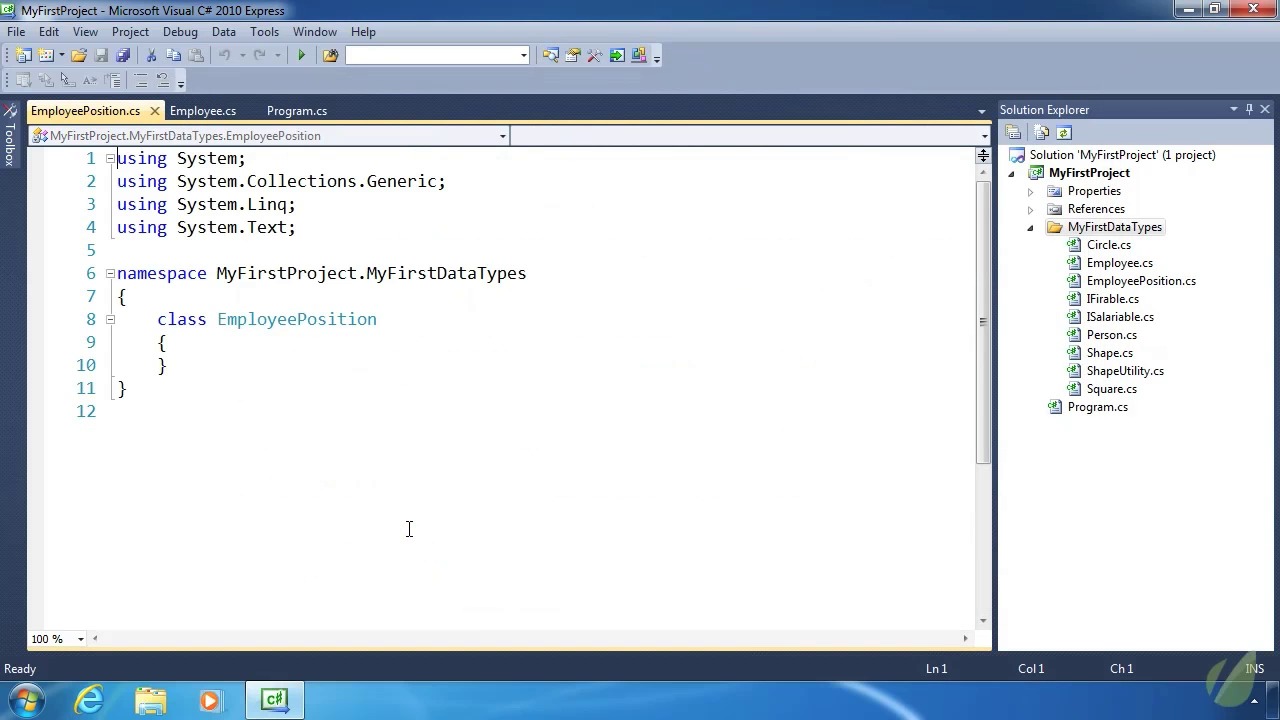The width and height of the screenshot is (1280, 720).
Task: Collapse the MyFirstDataTypes folder node
Action: click(x=1031, y=228)
